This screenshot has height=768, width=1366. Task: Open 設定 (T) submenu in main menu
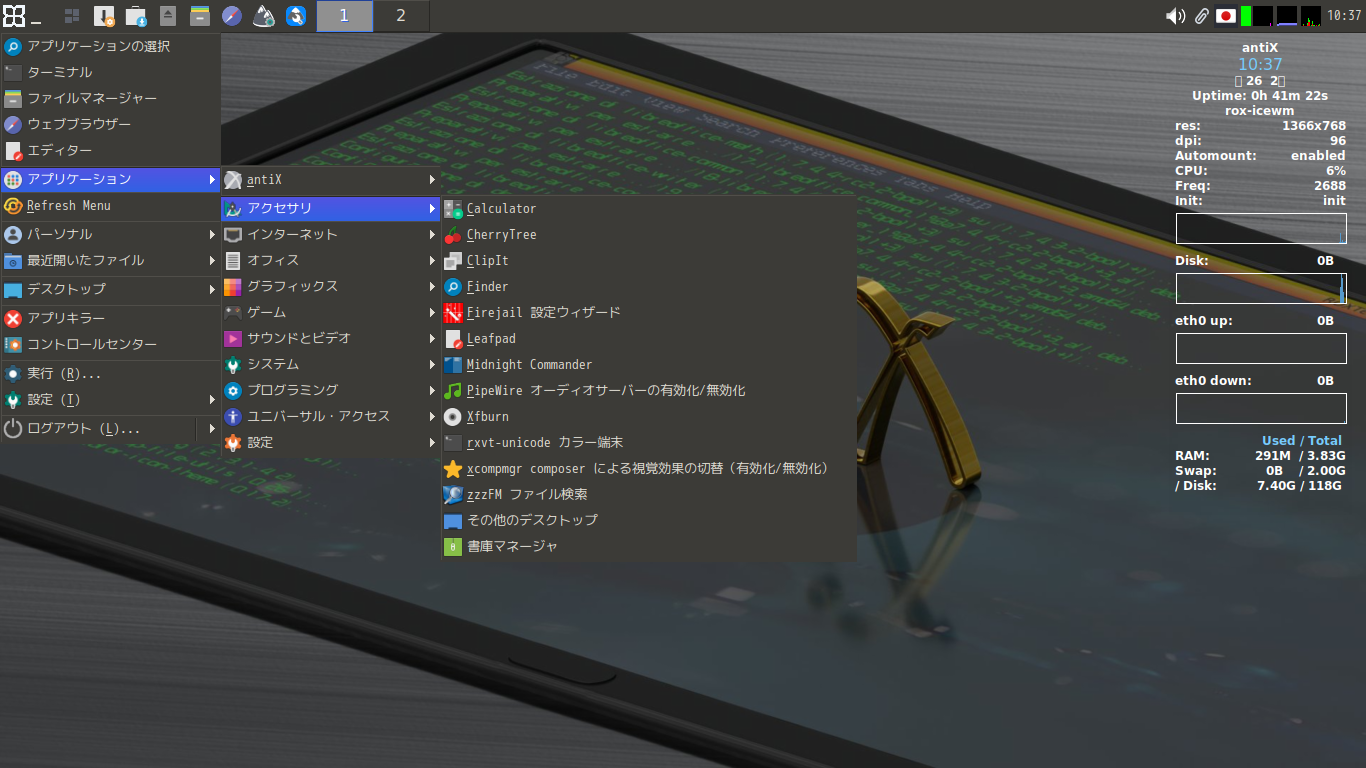pyautogui.click(x=110, y=400)
